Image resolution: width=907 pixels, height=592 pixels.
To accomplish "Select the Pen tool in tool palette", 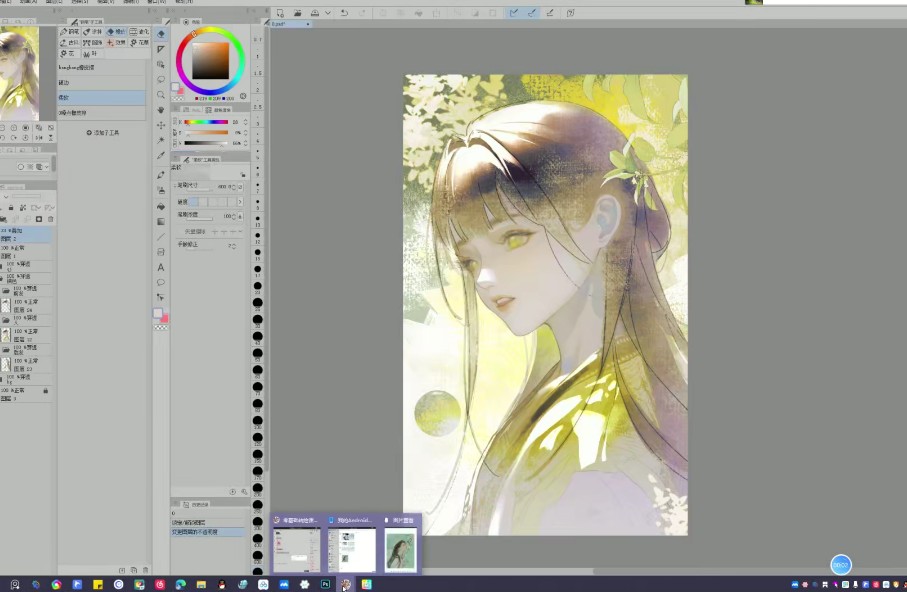I will click(x=161, y=174).
